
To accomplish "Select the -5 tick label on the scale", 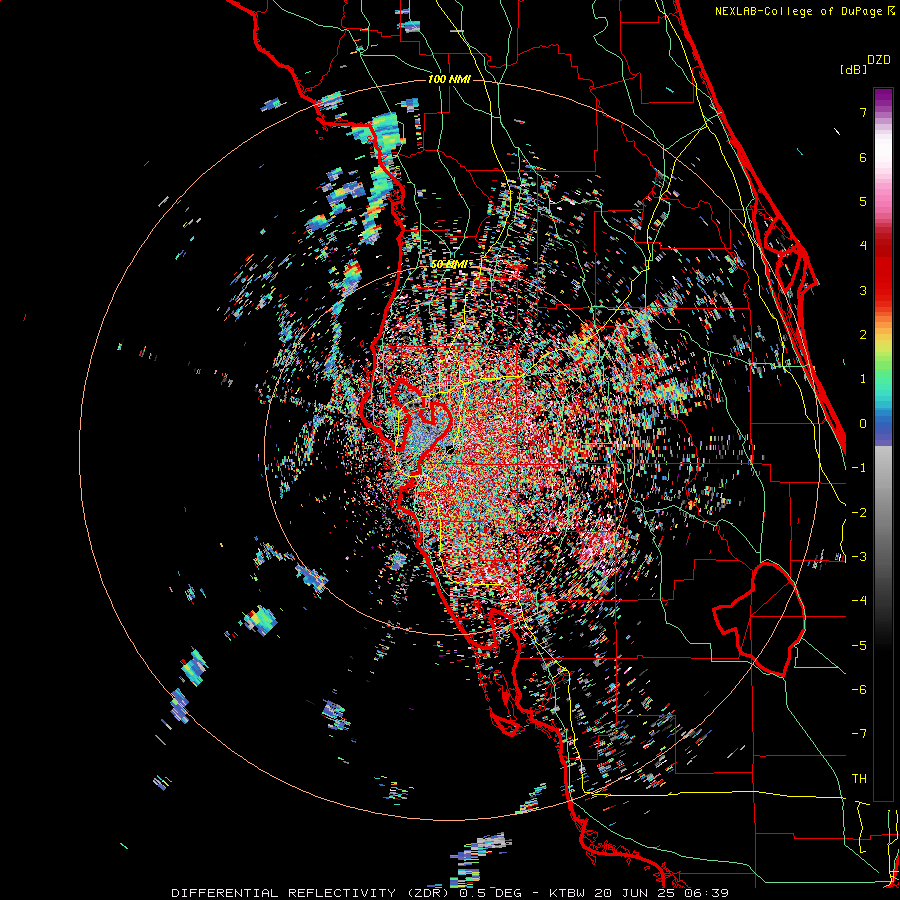I will 859,646.
